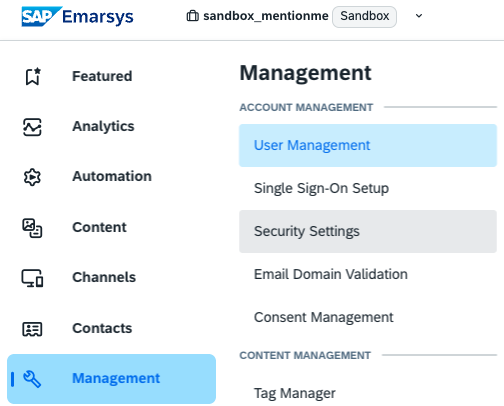
Task: Switch to the Contacts section label
Action: [102, 328]
